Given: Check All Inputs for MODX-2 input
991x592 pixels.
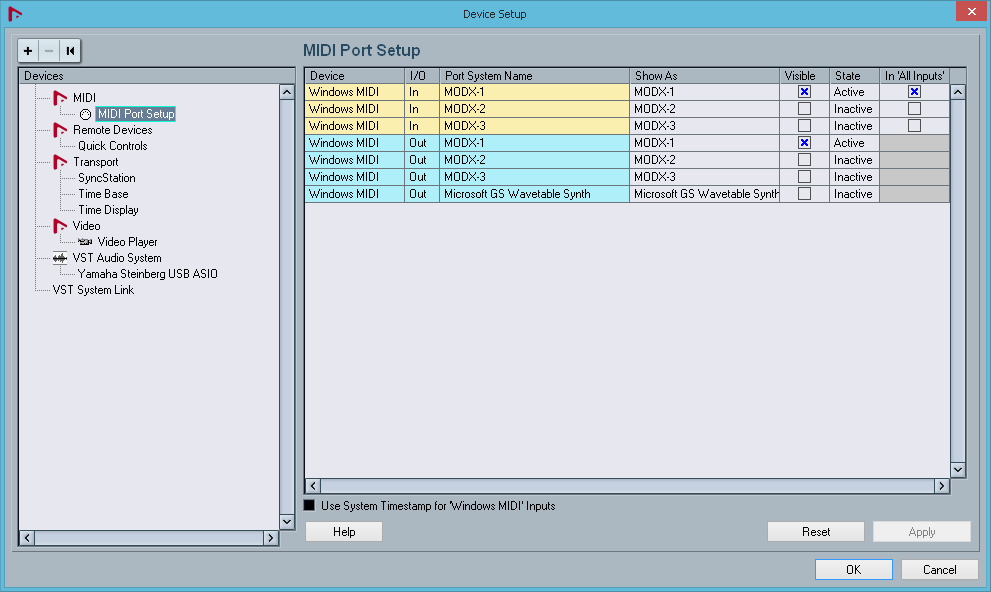Looking at the screenshot, I should [x=914, y=109].
